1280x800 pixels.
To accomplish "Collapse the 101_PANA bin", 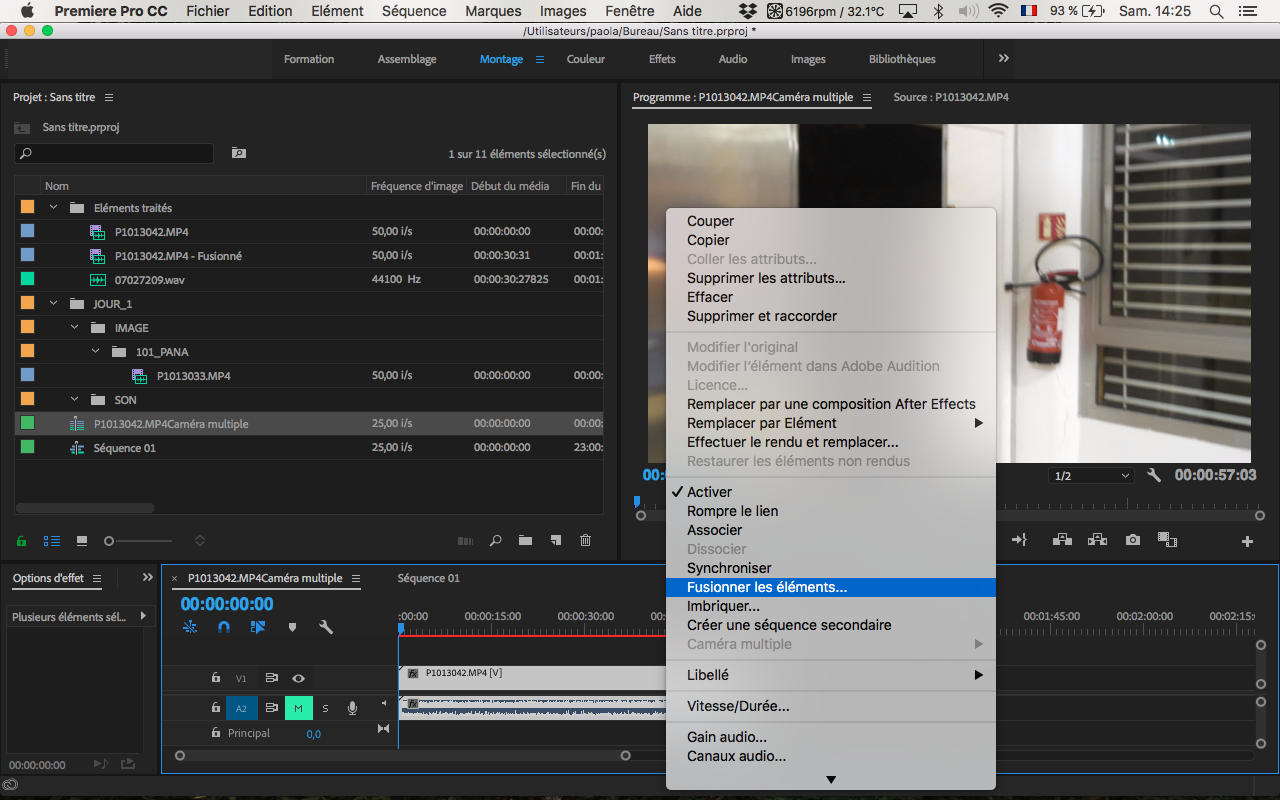I will click(x=95, y=352).
